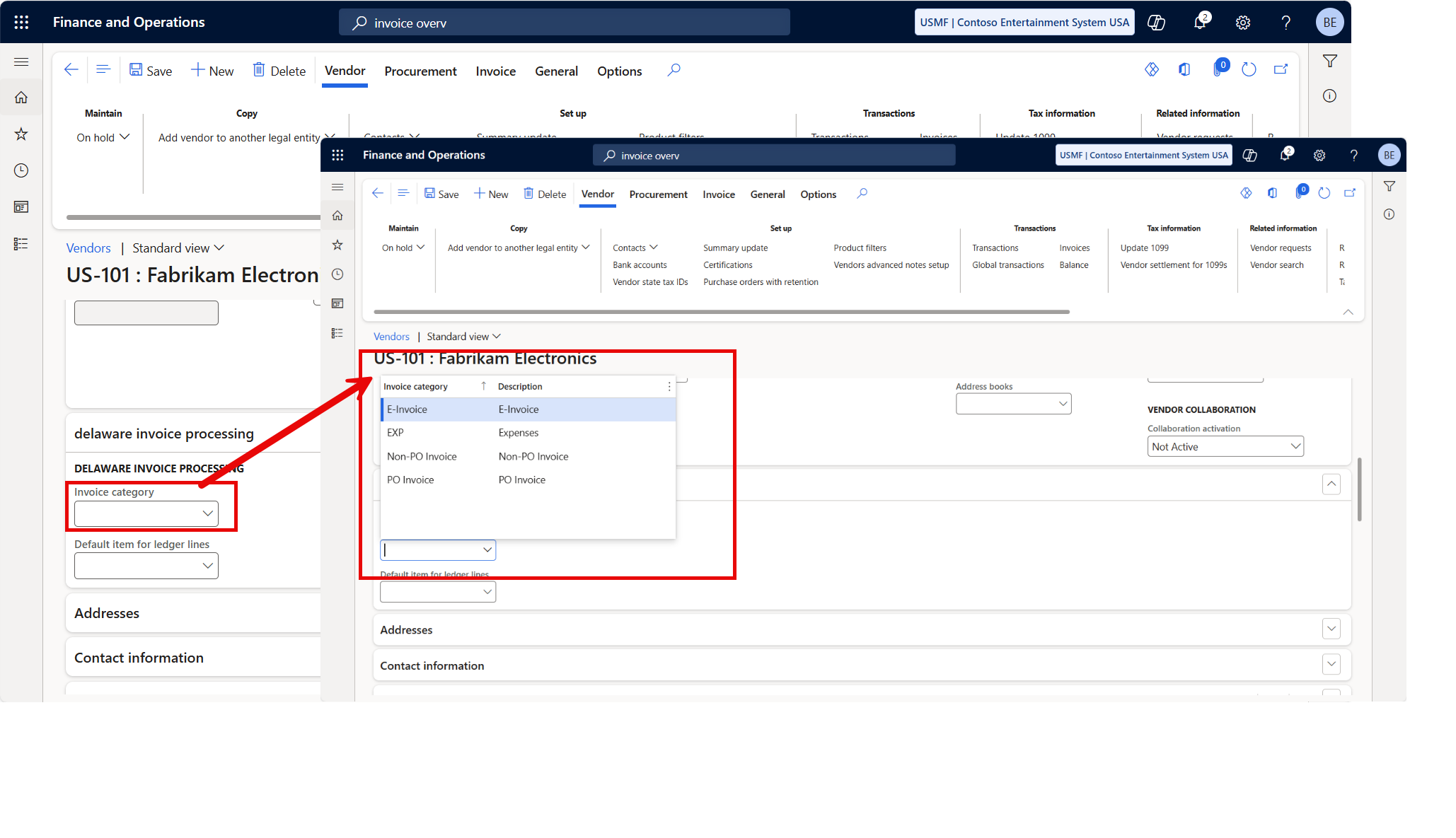Expand On hold dropdown in front window

point(403,248)
